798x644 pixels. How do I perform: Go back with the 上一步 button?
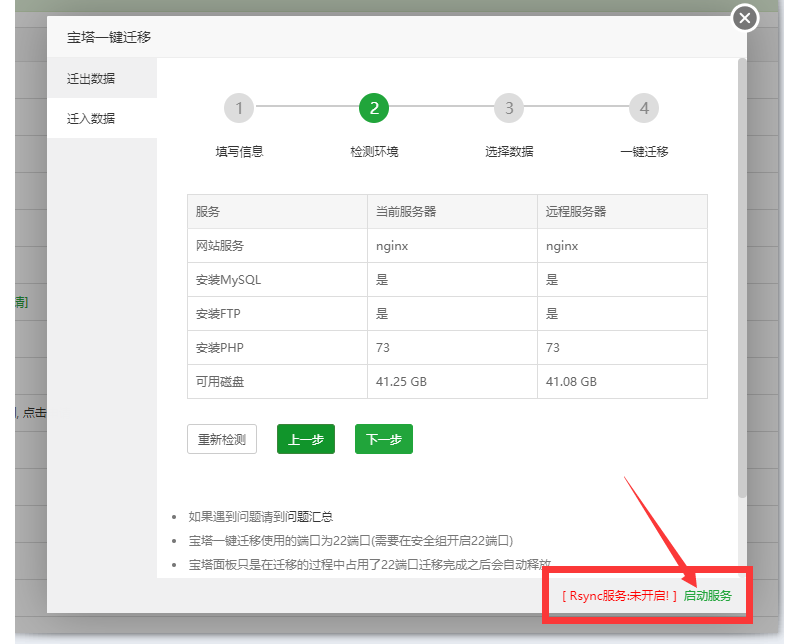point(306,439)
